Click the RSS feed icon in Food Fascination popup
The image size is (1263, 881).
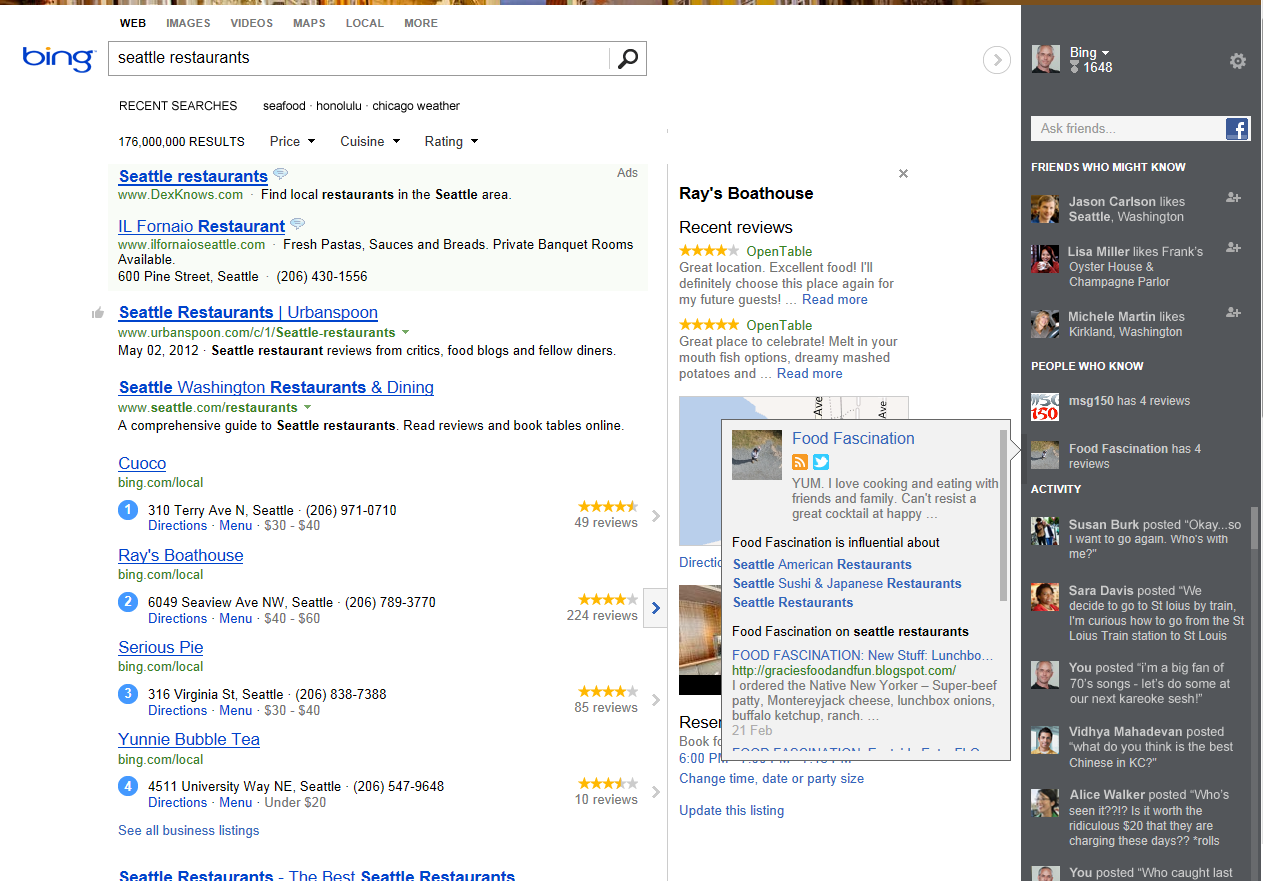(800, 462)
